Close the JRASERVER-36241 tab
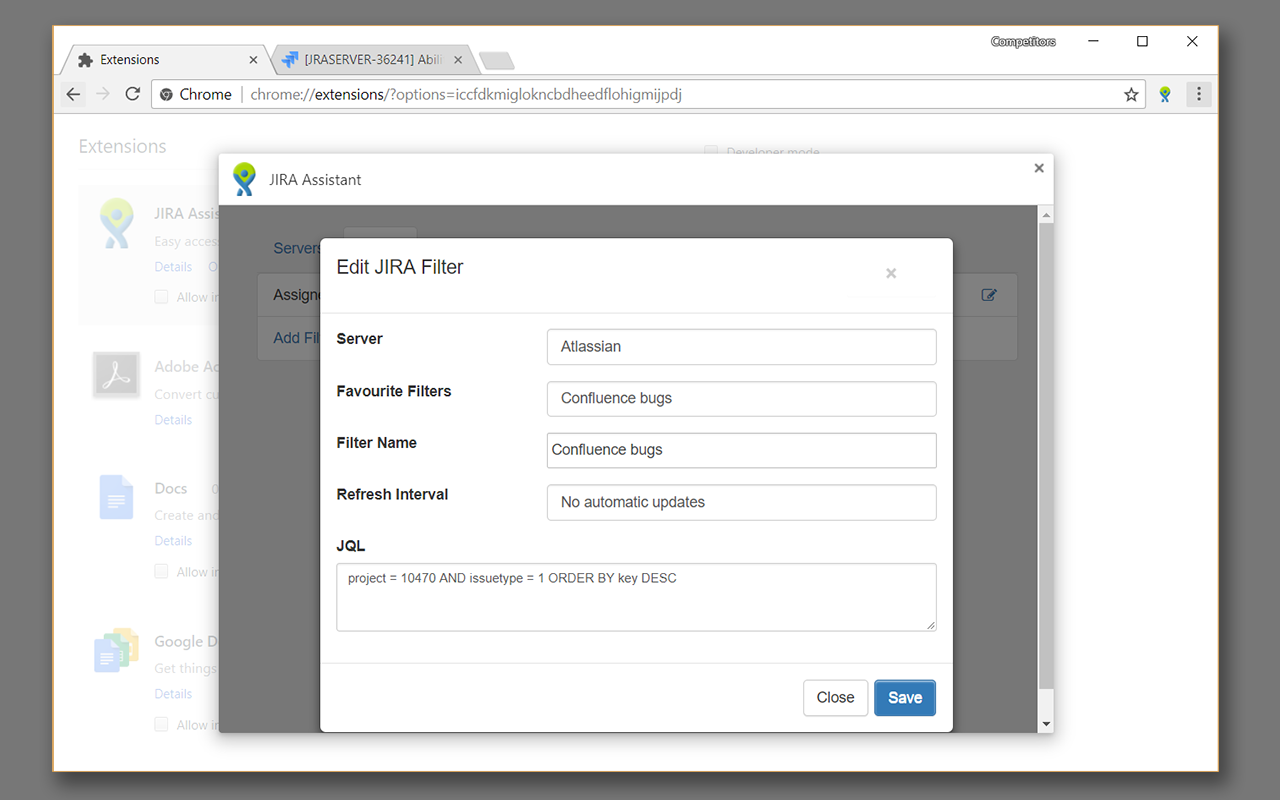 [459, 60]
